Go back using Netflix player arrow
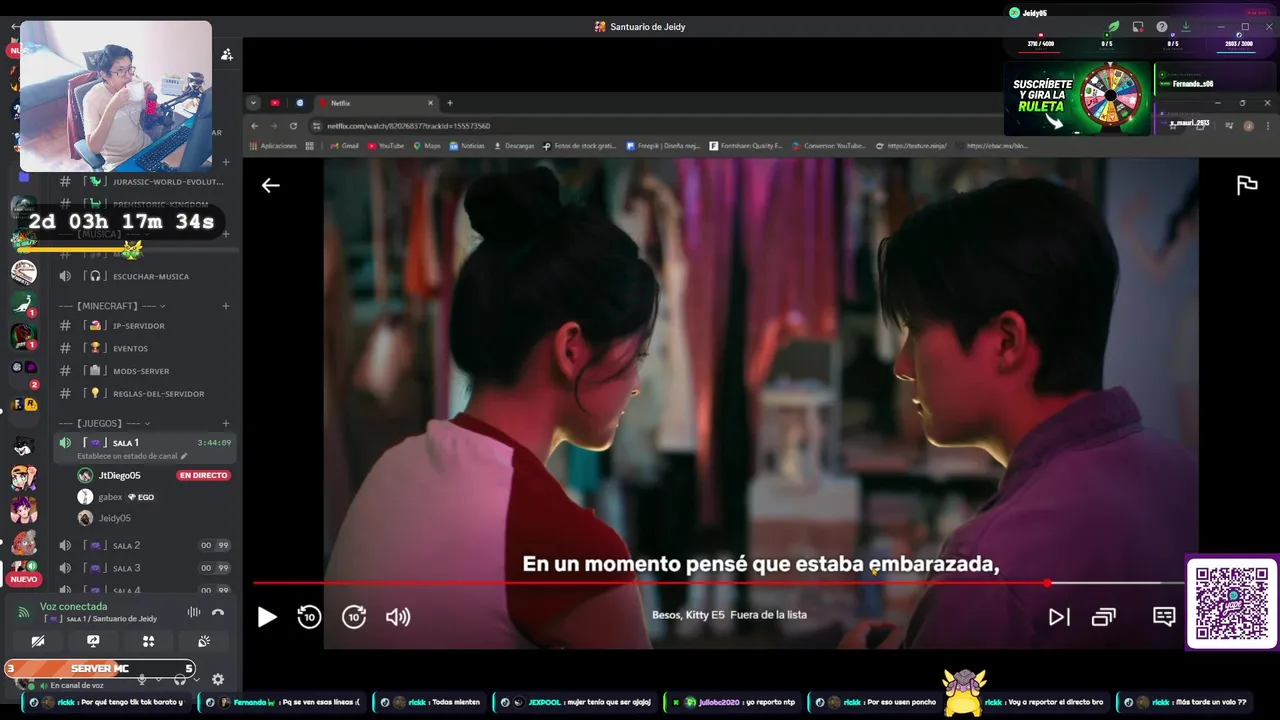This screenshot has height=720, width=1280. pos(271,185)
